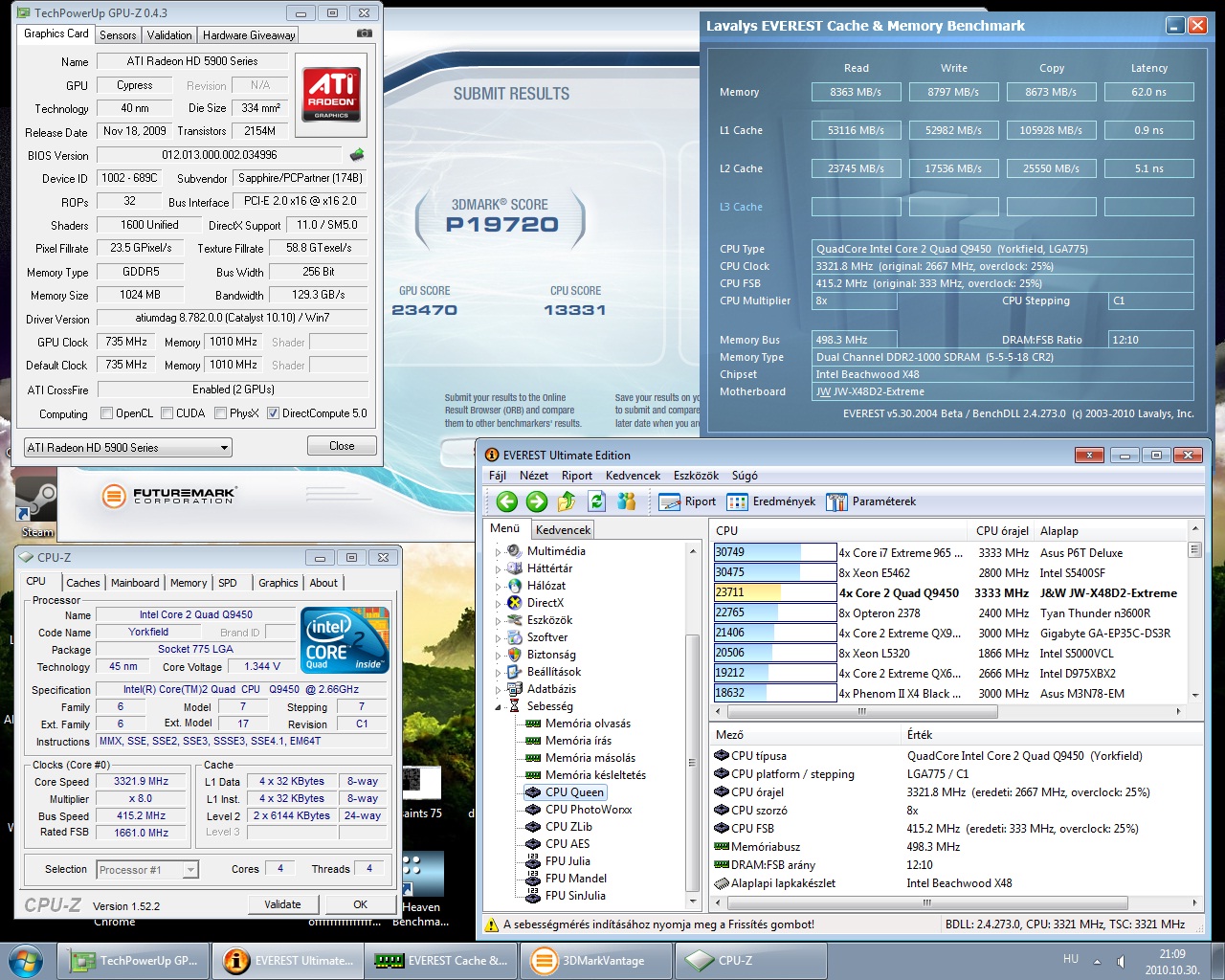The image size is (1225, 980).
Task: Select the Hálózat tree node
Action: [546, 586]
